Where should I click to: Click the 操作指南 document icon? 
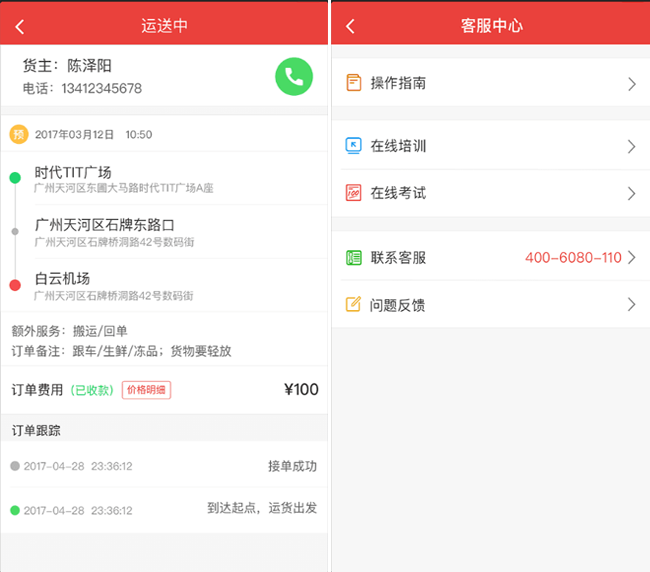coord(354,82)
